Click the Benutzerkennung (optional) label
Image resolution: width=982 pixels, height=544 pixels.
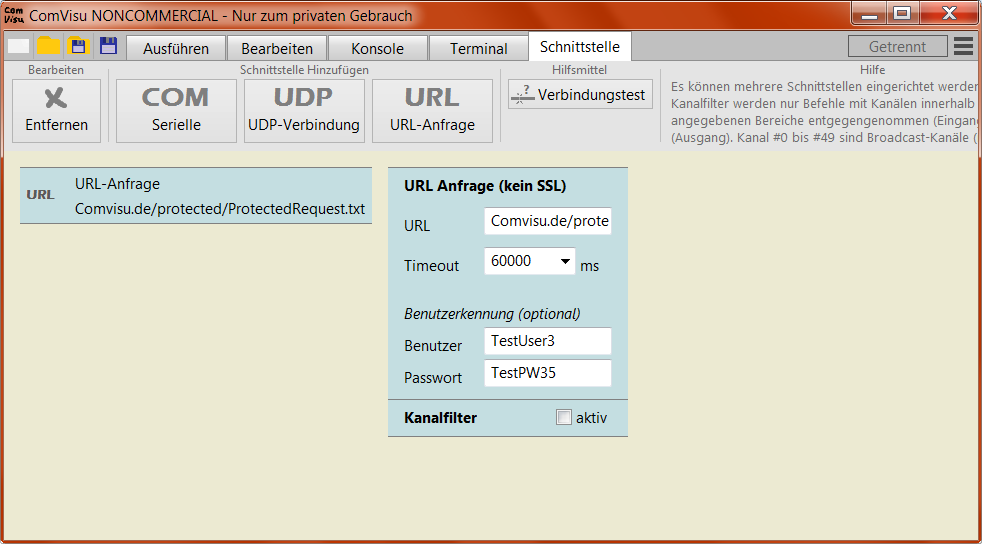pos(492,314)
